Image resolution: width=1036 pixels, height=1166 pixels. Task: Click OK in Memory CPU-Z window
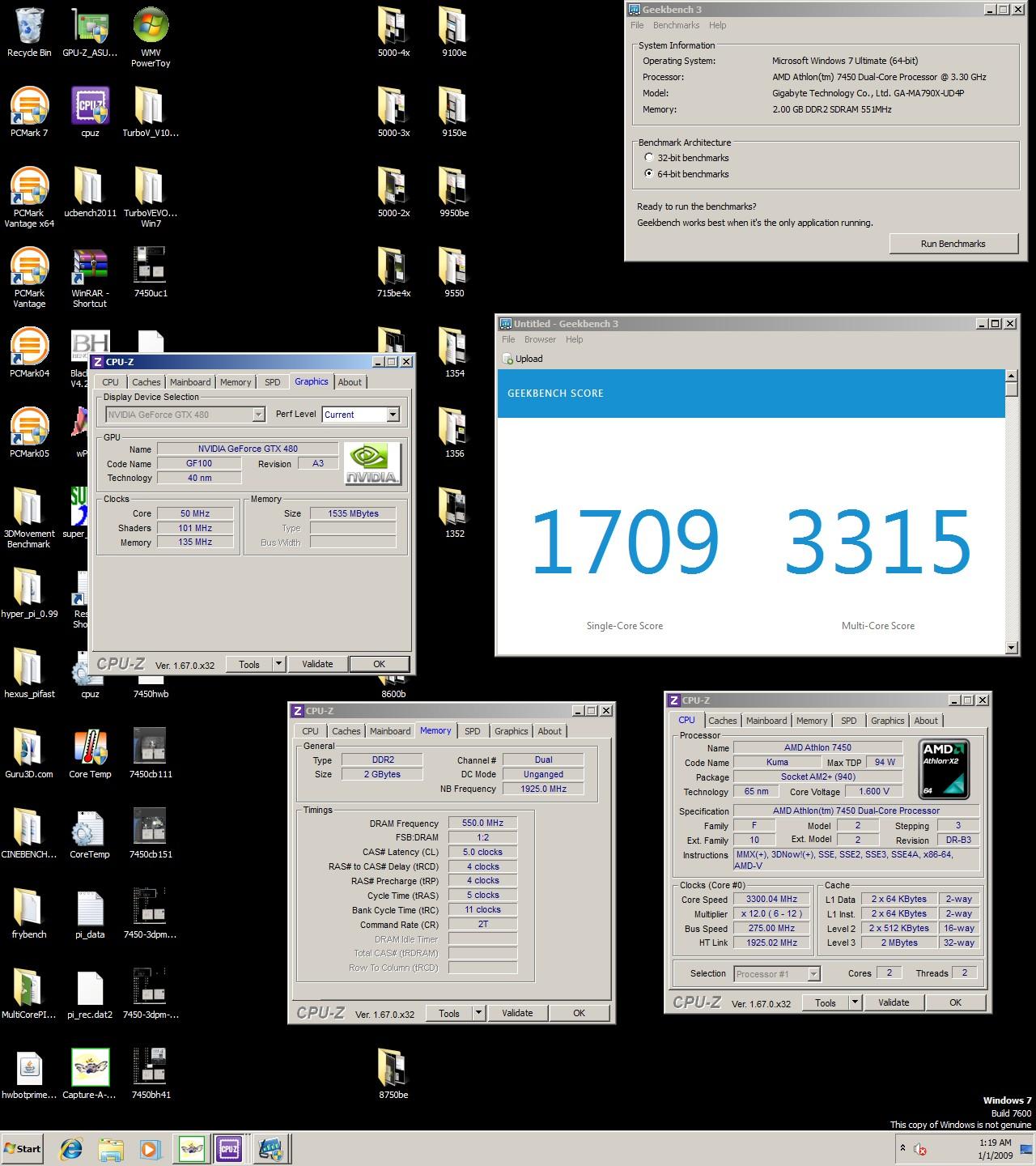pyautogui.click(x=579, y=1013)
